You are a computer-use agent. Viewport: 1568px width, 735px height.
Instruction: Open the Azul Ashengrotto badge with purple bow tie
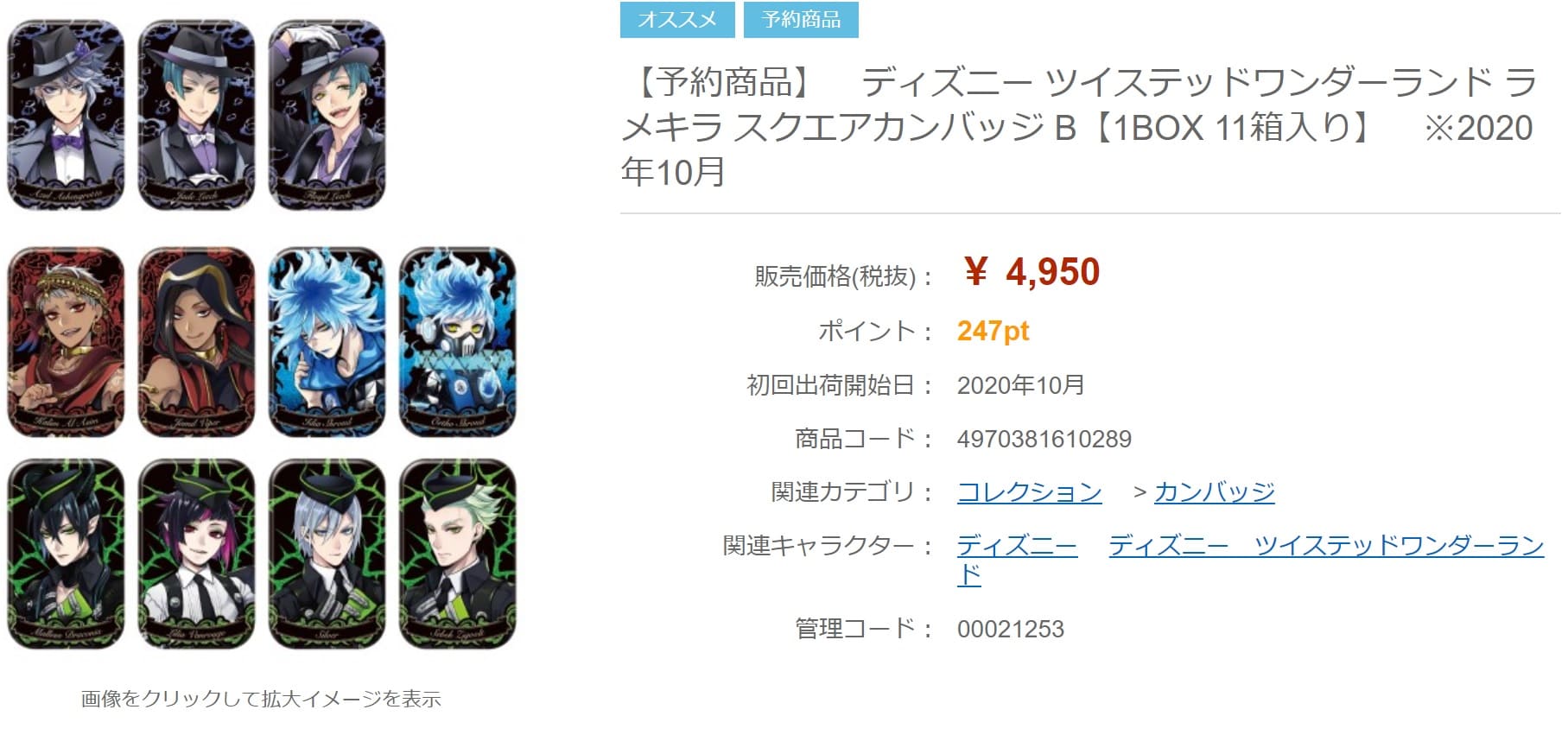click(66, 116)
